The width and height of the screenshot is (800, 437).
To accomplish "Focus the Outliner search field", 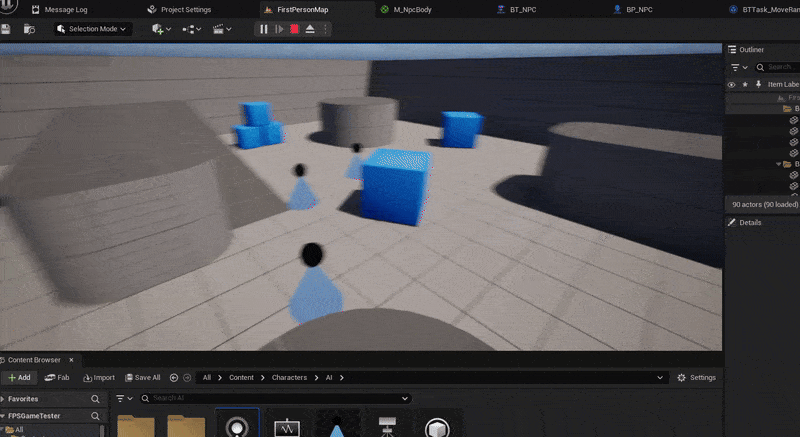I will click(777, 67).
